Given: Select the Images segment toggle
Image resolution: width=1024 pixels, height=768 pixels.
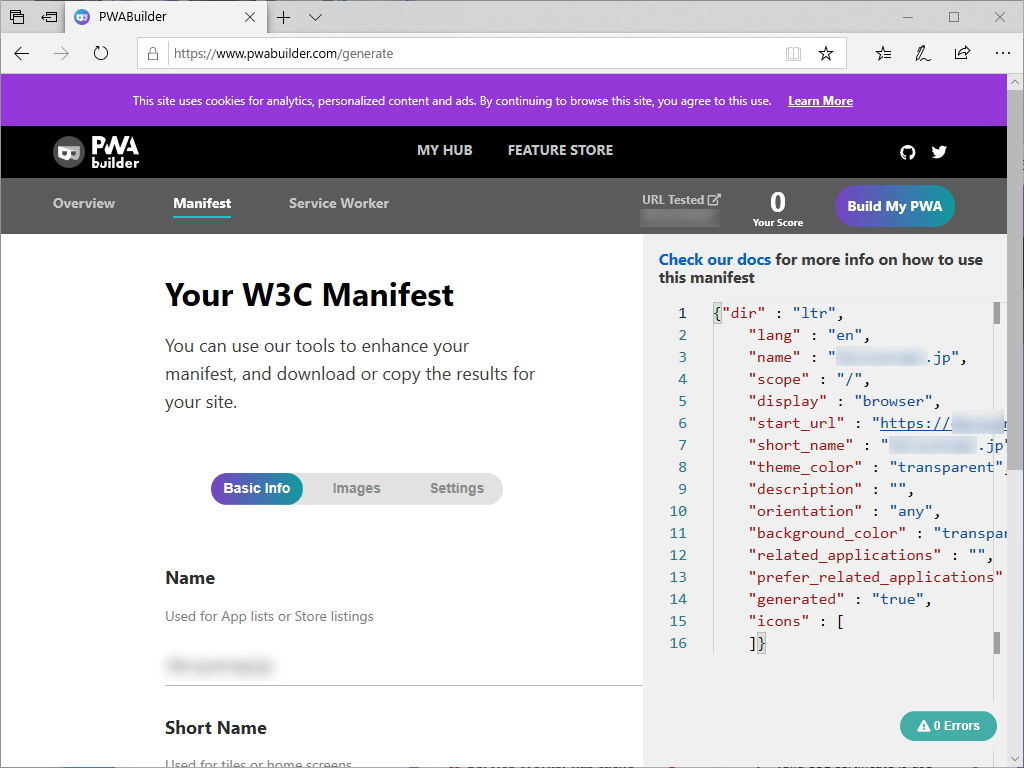Looking at the screenshot, I should [x=357, y=489].
